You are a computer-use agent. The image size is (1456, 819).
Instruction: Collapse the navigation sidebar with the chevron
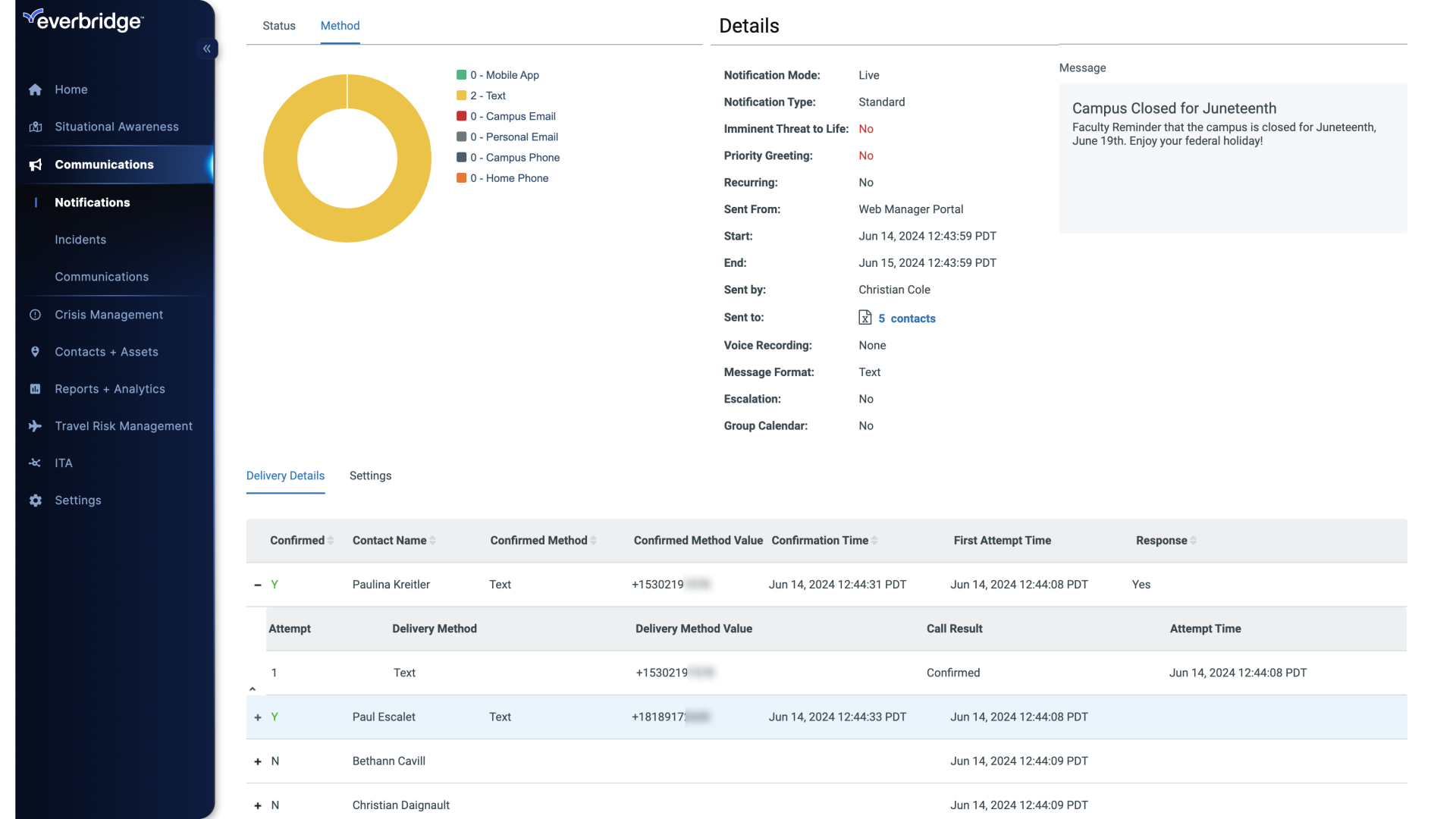(207, 49)
